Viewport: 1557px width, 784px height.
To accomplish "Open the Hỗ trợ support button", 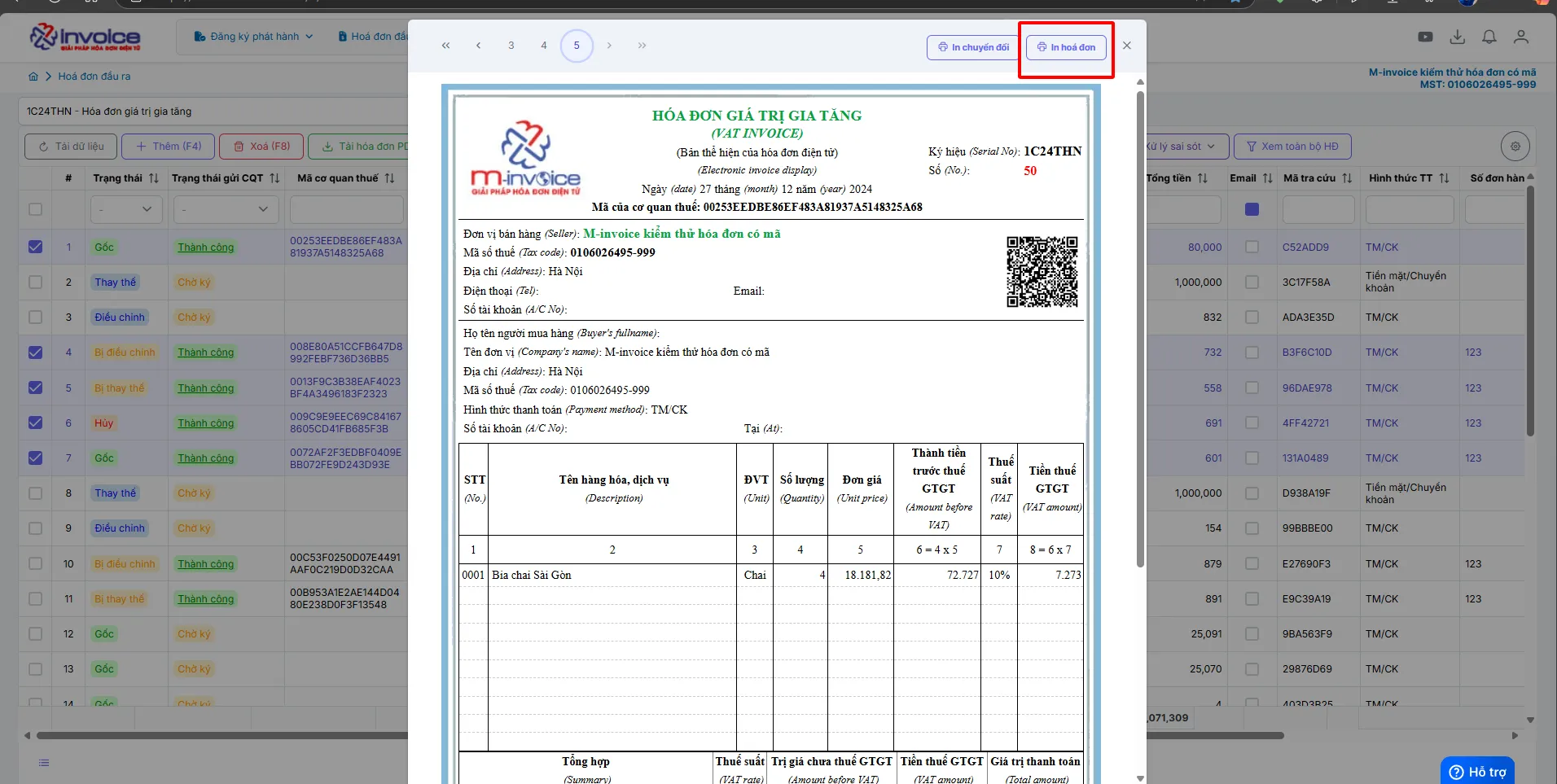I will coord(1477,772).
